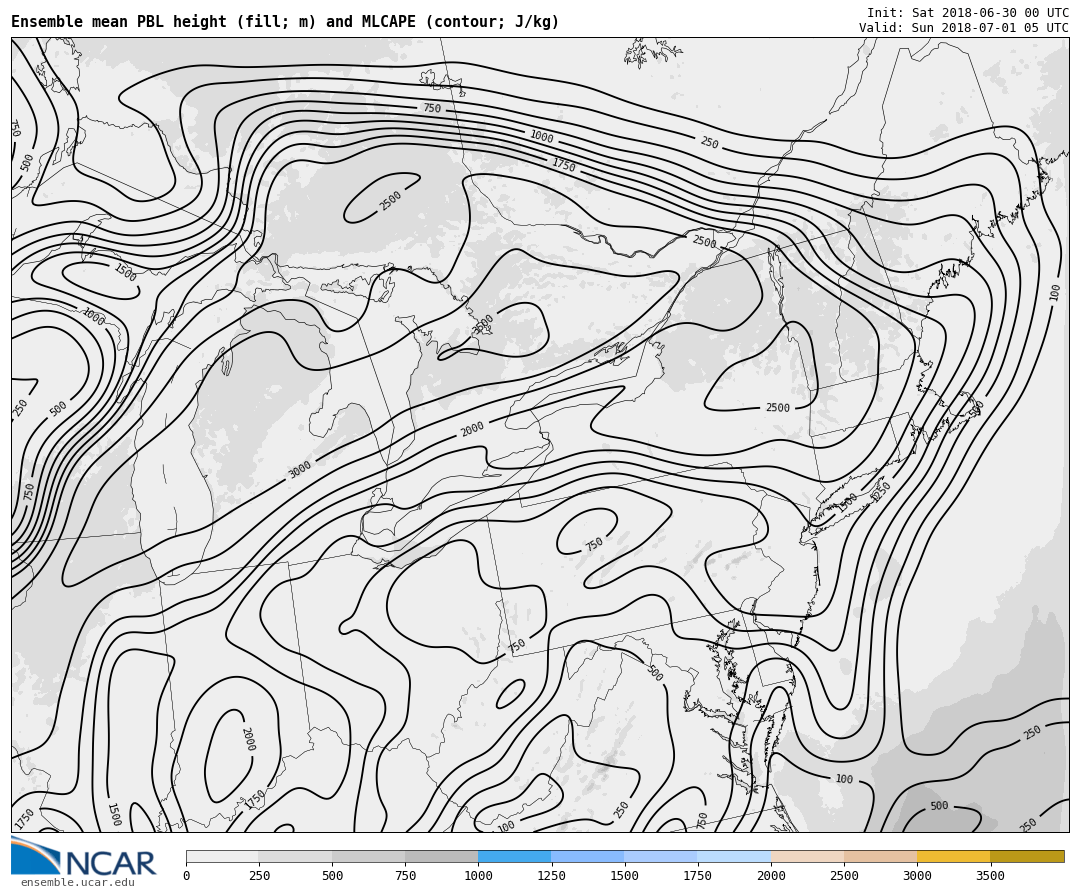Click the NCAR logo
The height and width of the screenshot is (895, 1080).
click(84, 856)
